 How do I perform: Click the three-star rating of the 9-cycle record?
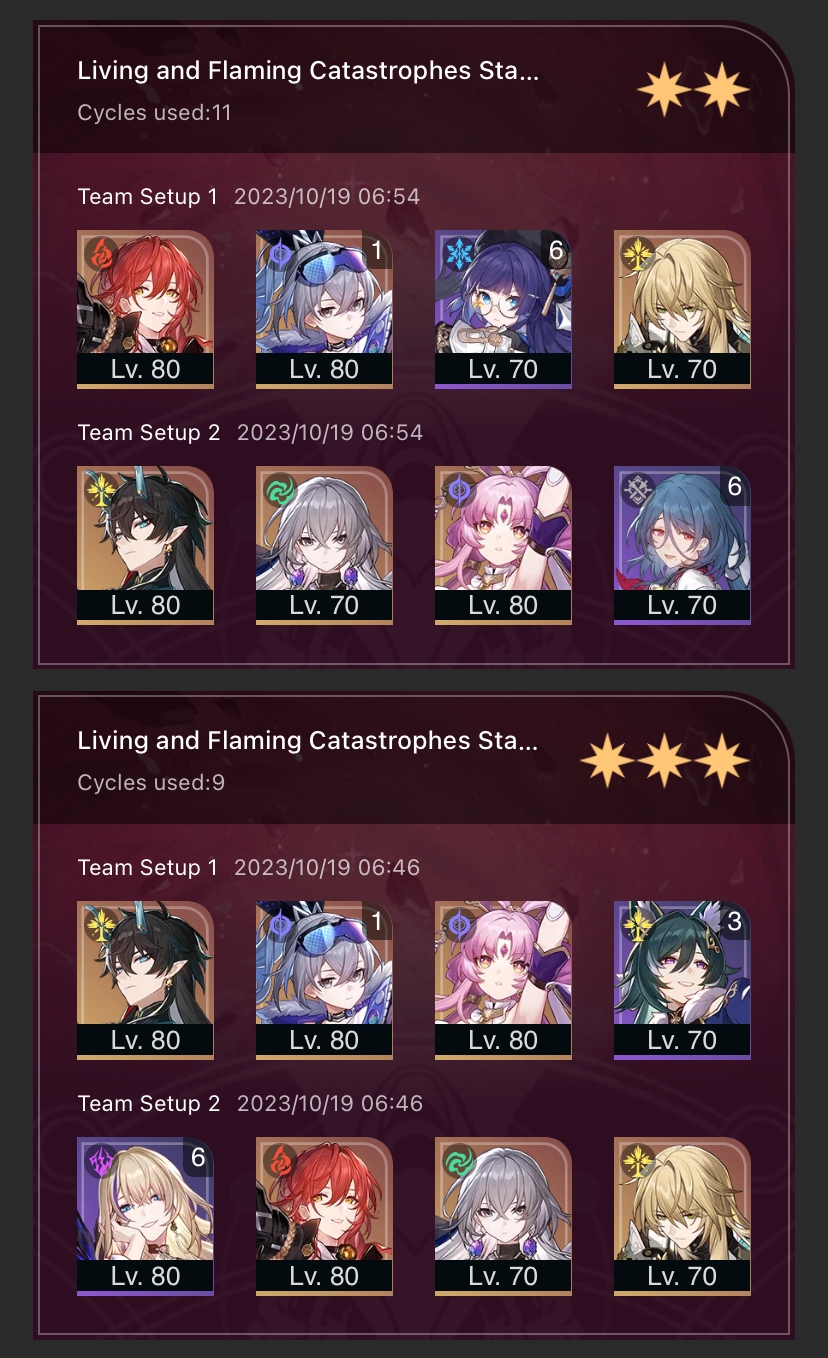tap(666, 763)
